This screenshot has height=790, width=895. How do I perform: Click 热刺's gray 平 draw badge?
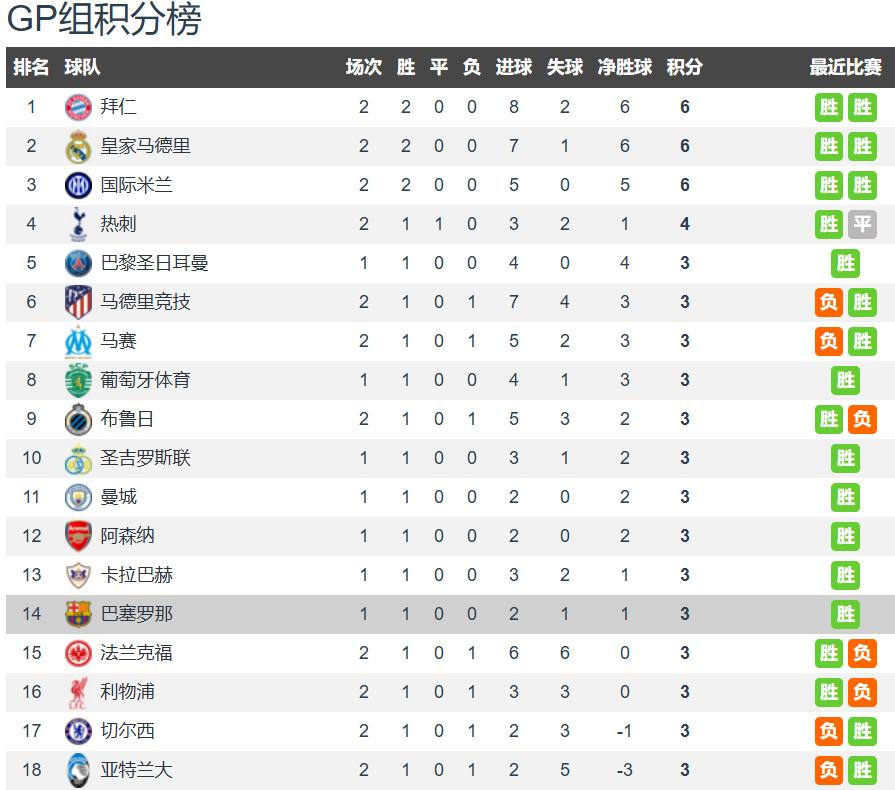pyautogui.click(x=862, y=224)
